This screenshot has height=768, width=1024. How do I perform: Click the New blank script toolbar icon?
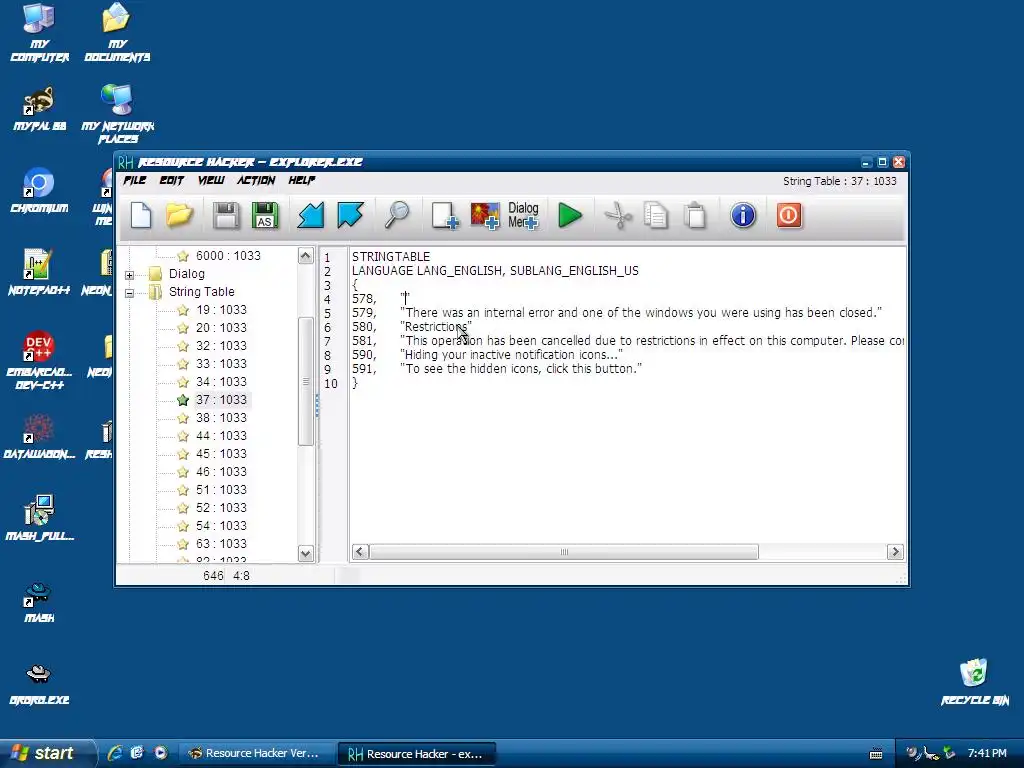pos(141,216)
